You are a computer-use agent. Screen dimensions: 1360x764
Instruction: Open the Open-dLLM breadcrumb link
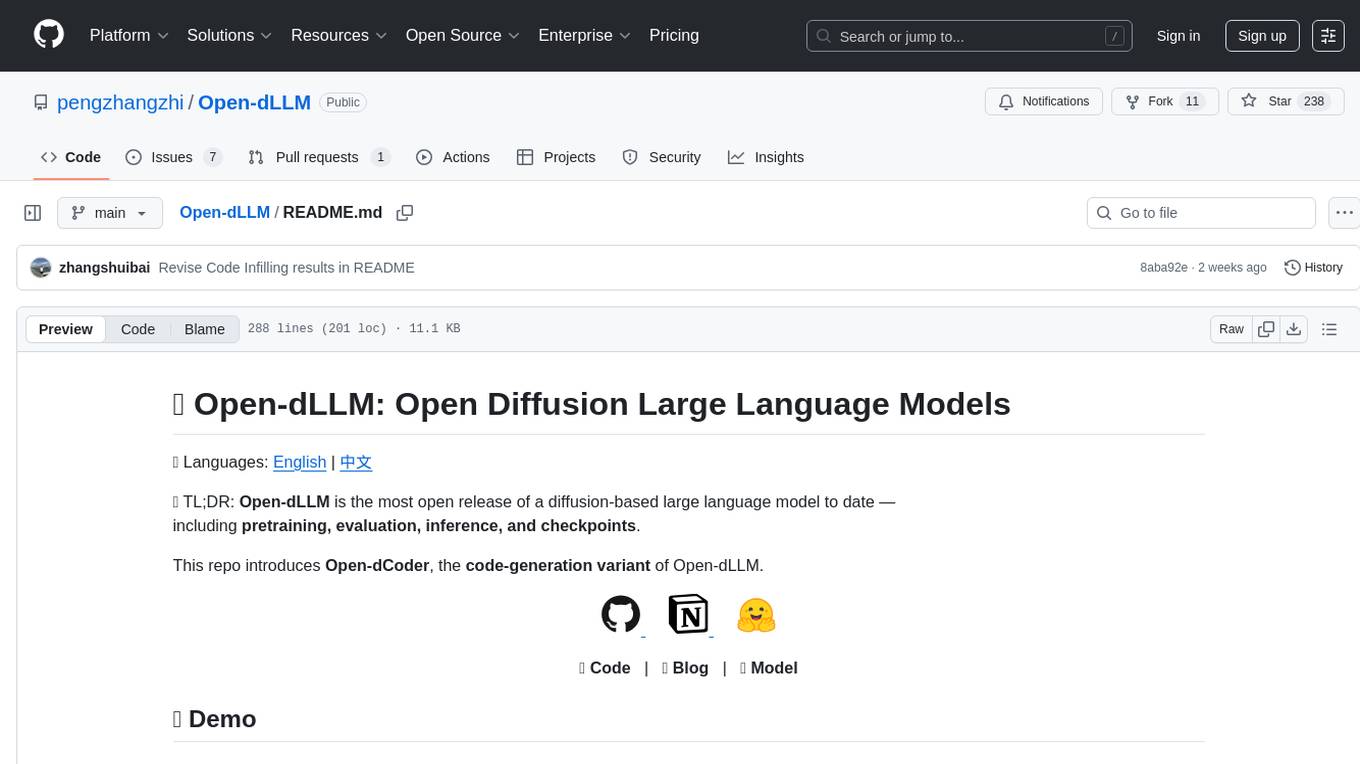coord(225,212)
